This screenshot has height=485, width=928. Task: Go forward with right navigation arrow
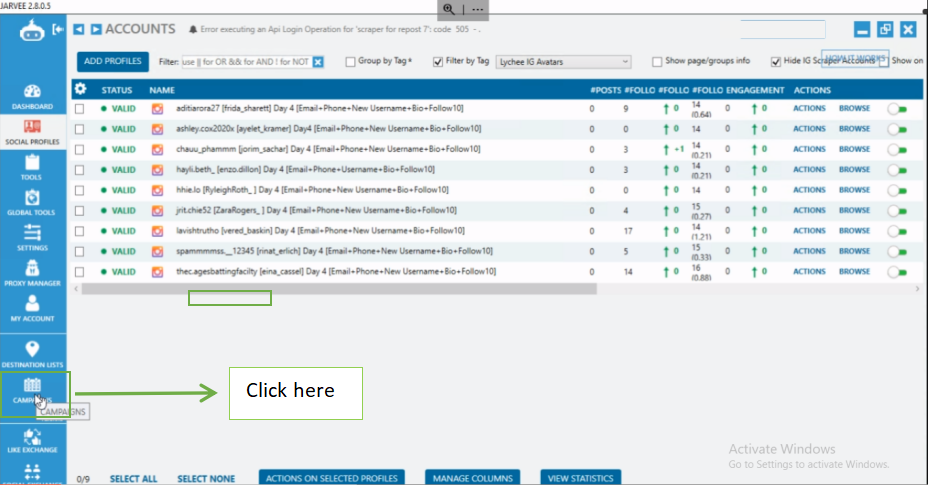pyautogui.click(x=96, y=29)
